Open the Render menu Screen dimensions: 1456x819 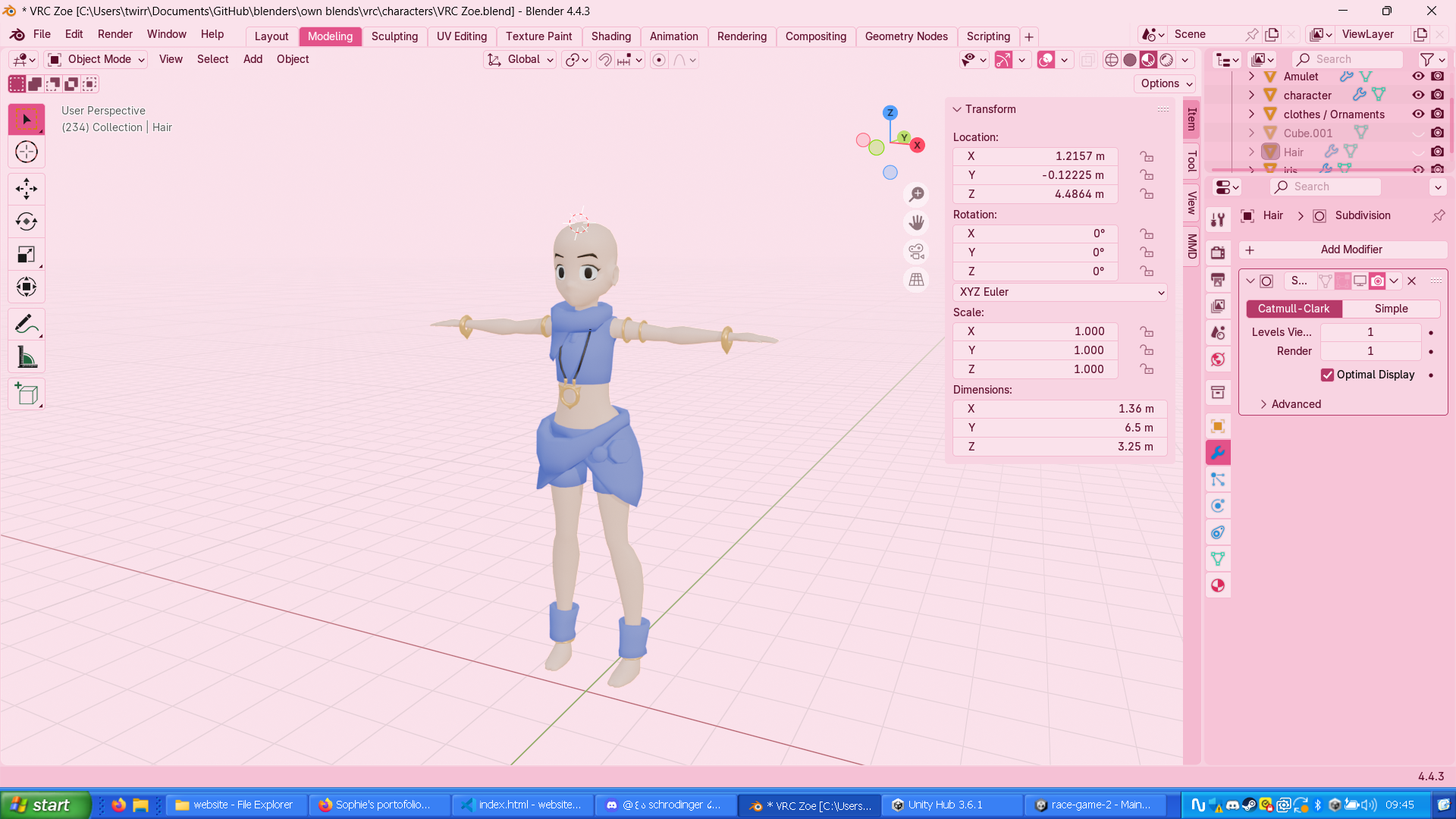[115, 34]
